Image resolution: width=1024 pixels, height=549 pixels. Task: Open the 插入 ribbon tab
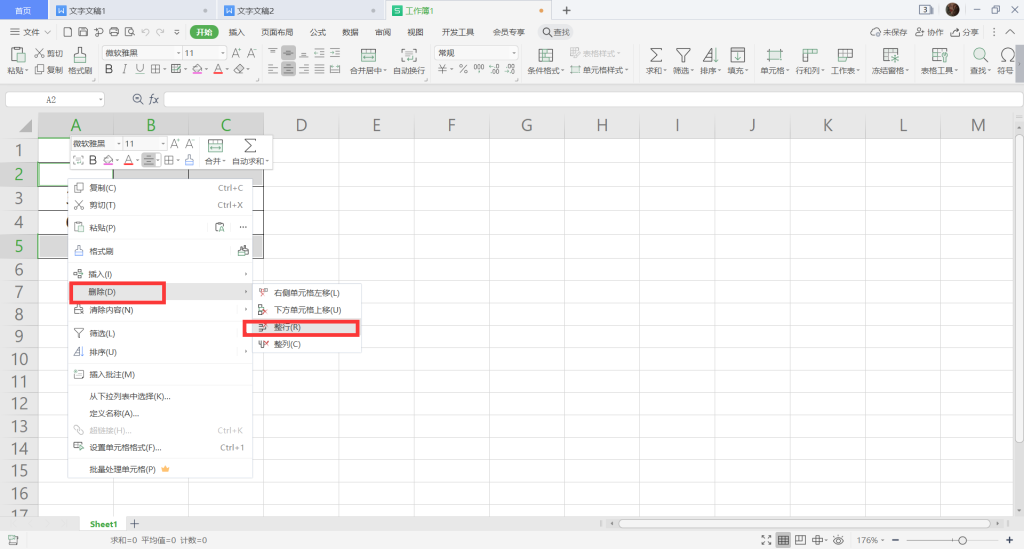[x=236, y=32]
